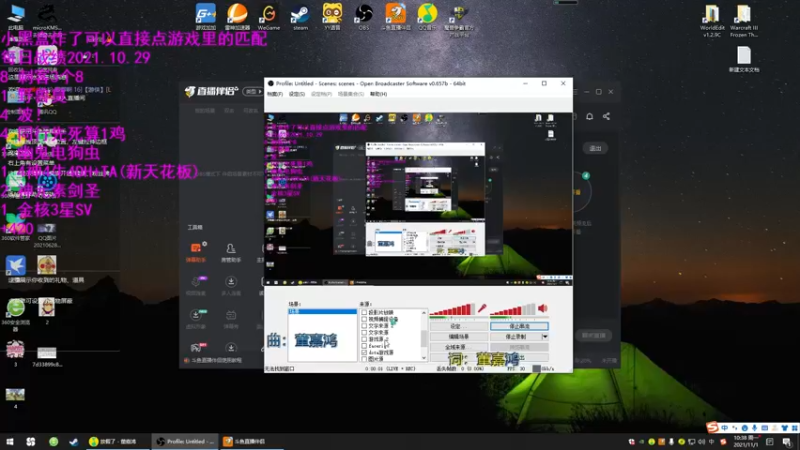Open the 虚拟形象 tool with the green NEW badge
Viewport: 800px width, 450px height.
click(x=196, y=318)
